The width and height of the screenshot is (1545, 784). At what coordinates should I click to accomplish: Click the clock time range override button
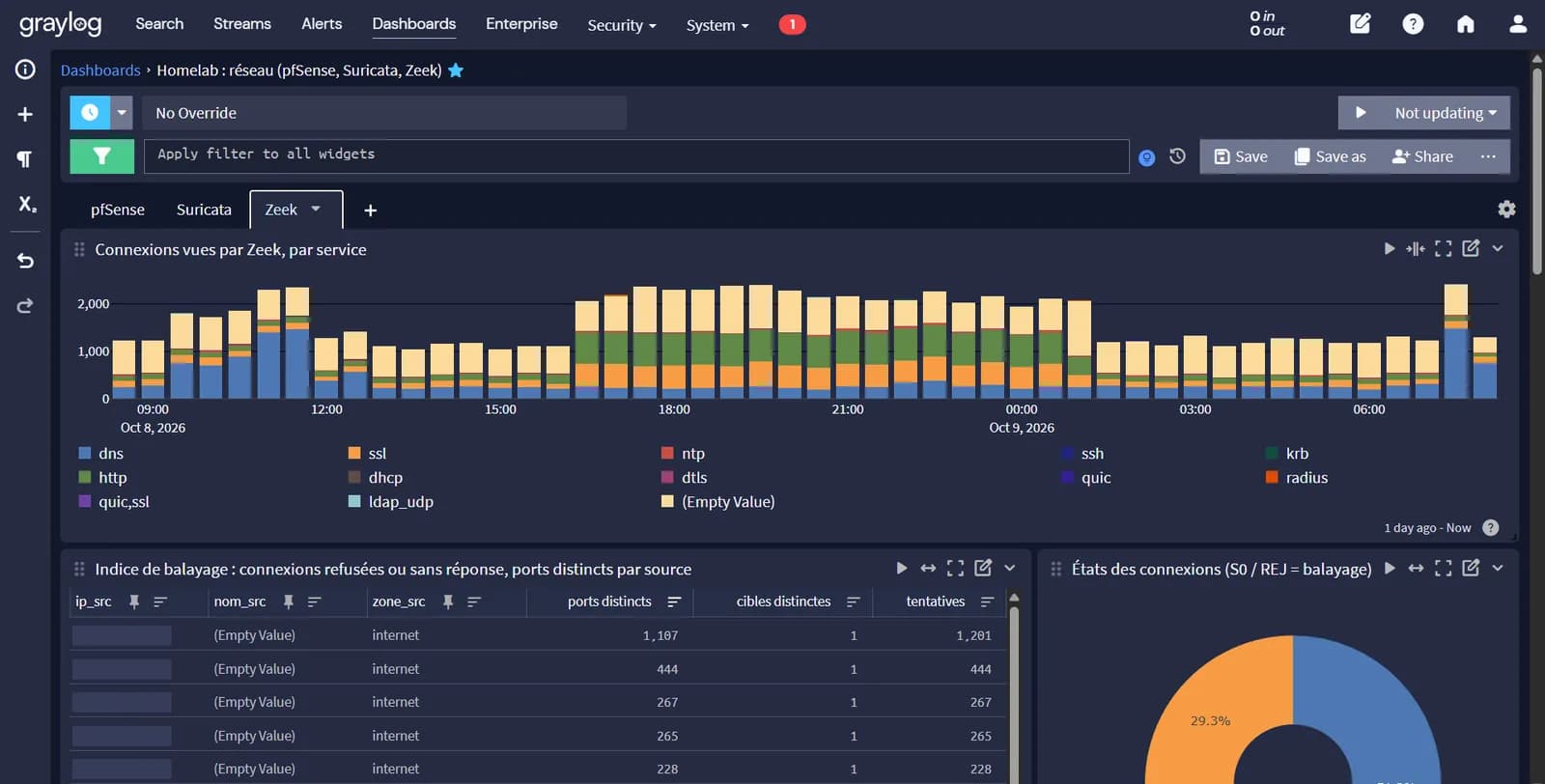[x=90, y=112]
